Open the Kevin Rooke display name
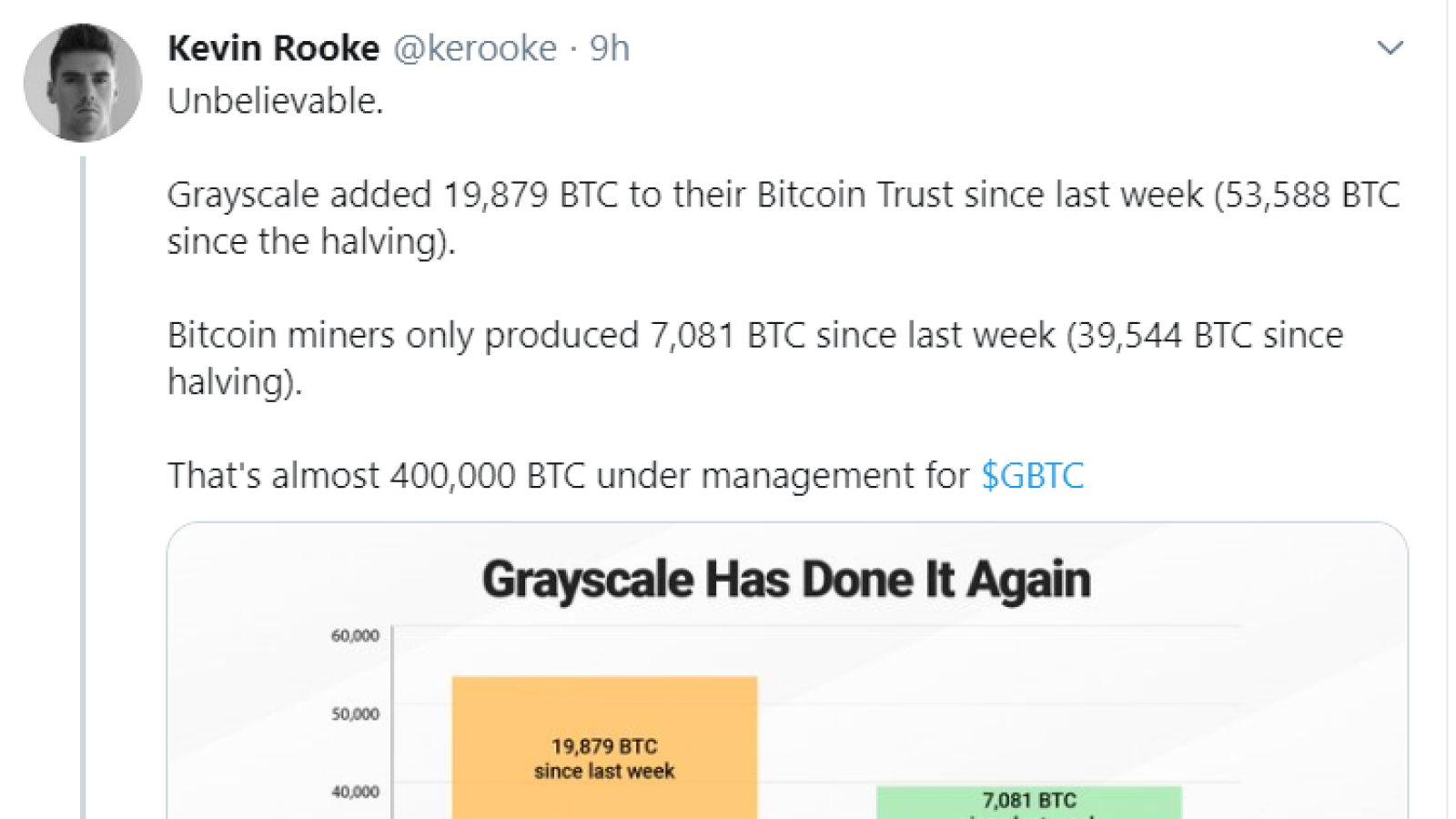This screenshot has height=819, width=1456. click(x=273, y=48)
